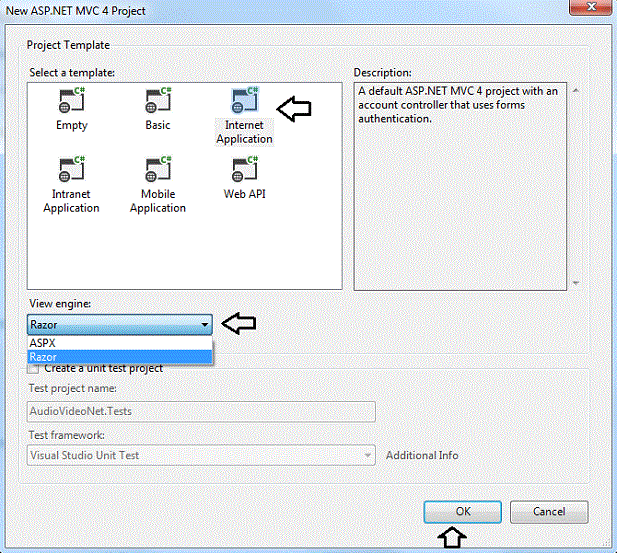617x554 pixels.
Task: Click the 'Mobile Application' label text
Action: (x=158, y=201)
